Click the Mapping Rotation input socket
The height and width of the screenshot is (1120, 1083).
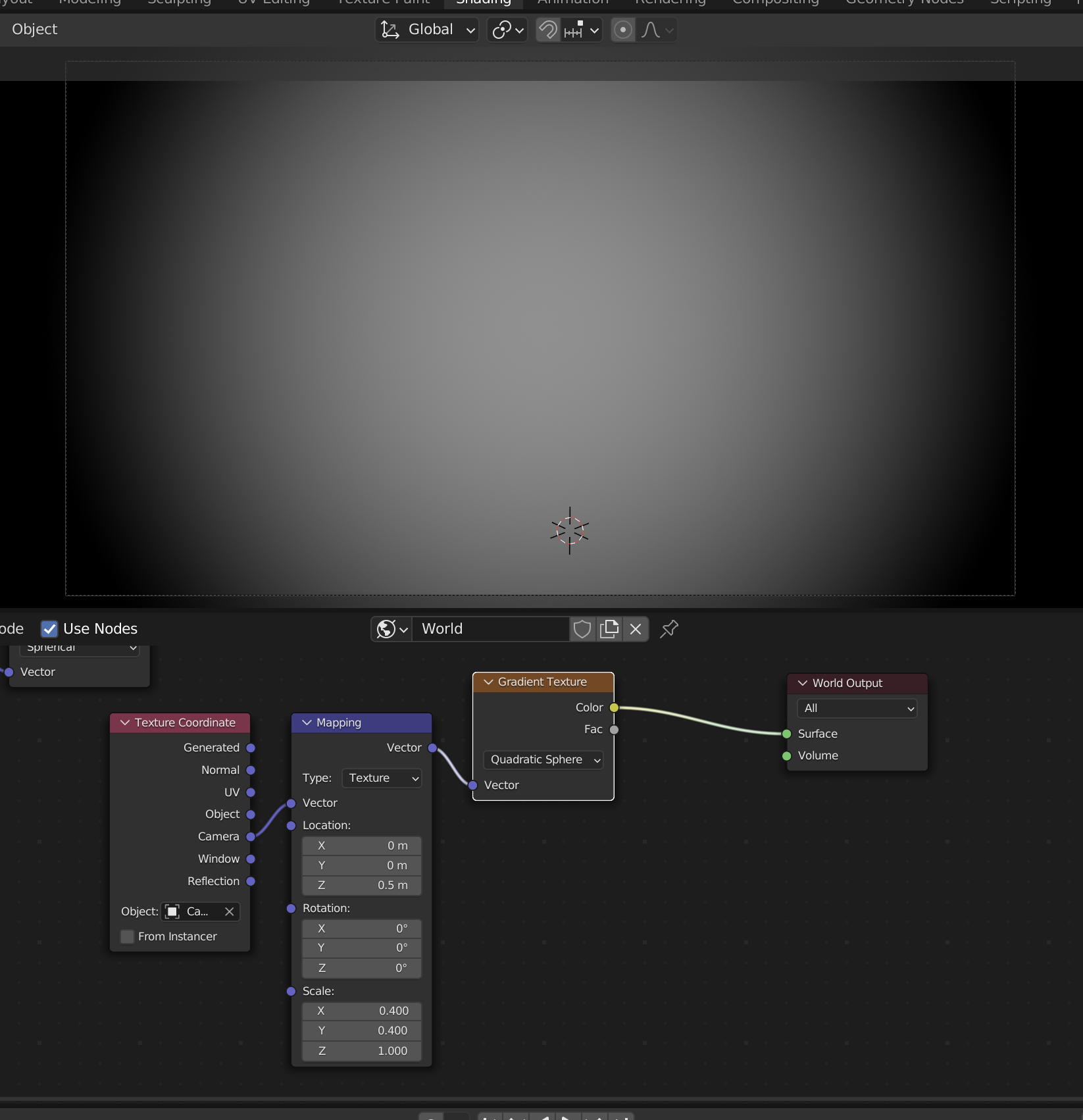coord(291,908)
